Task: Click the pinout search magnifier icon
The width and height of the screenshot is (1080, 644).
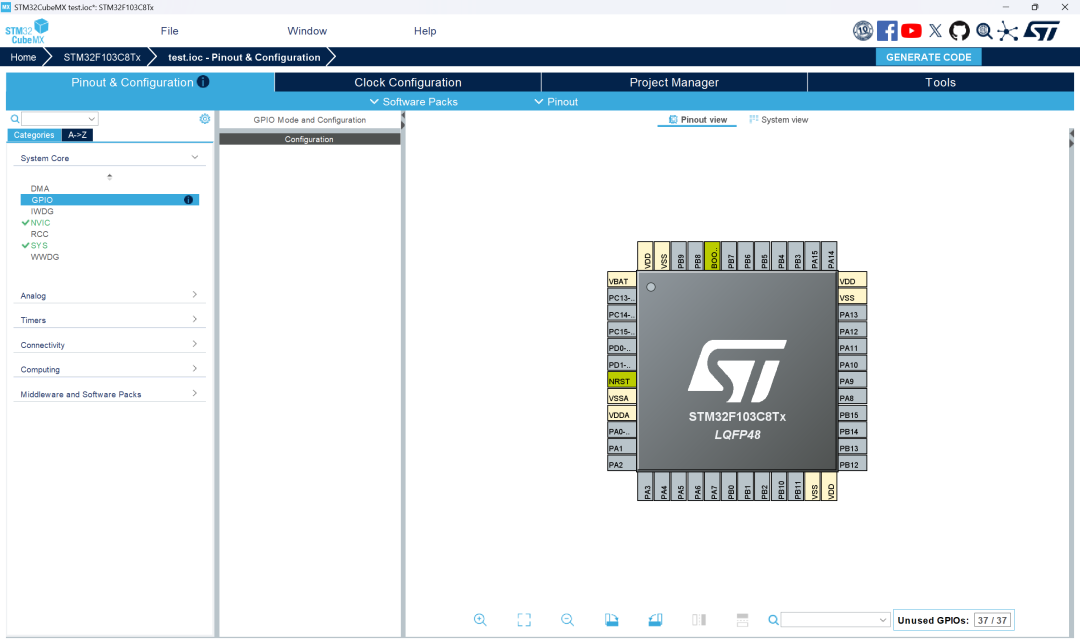Action: (773, 620)
